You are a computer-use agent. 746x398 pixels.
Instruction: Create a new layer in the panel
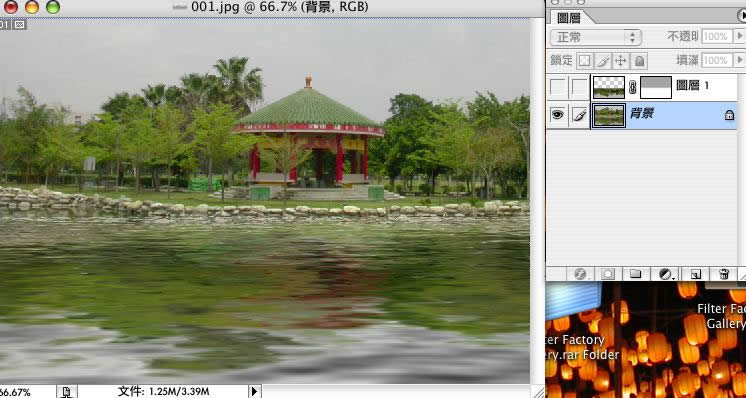point(695,274)
